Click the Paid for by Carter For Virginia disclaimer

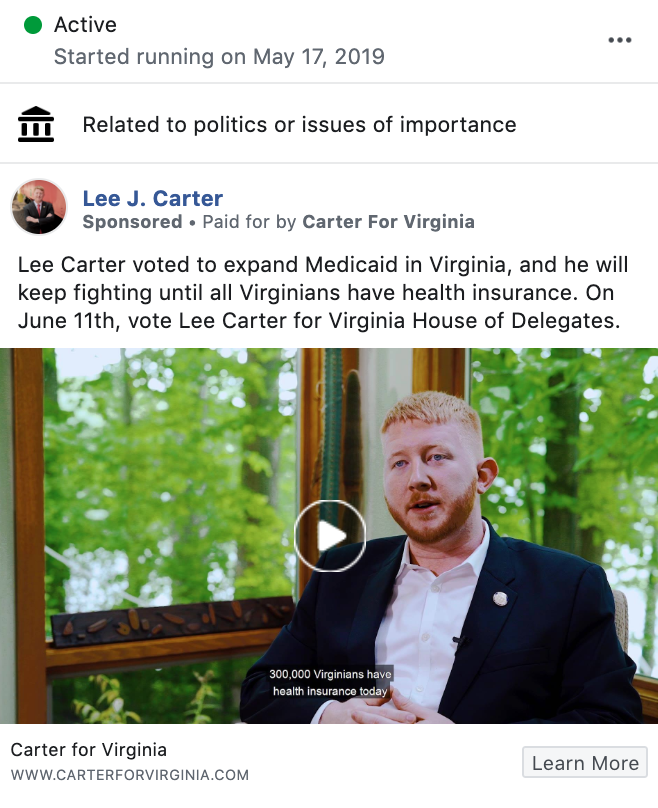339,222
